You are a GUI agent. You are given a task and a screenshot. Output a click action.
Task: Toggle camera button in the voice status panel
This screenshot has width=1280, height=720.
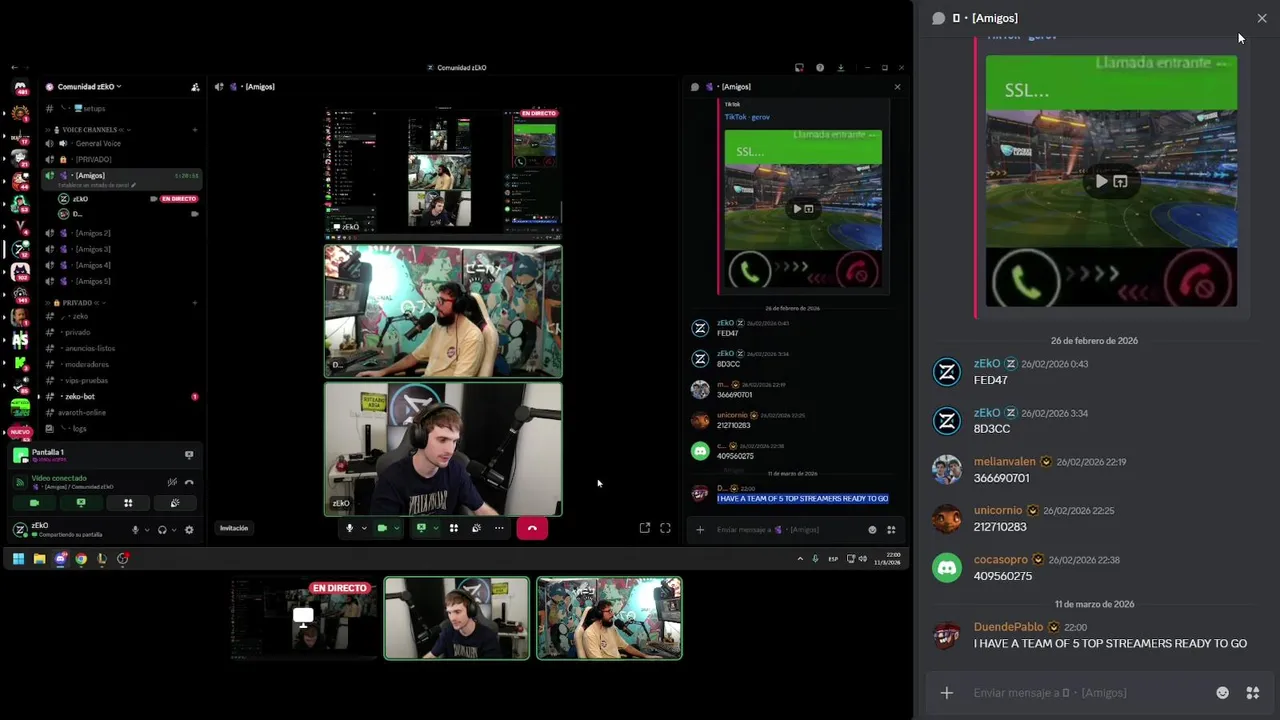click(x=34, y=503)
